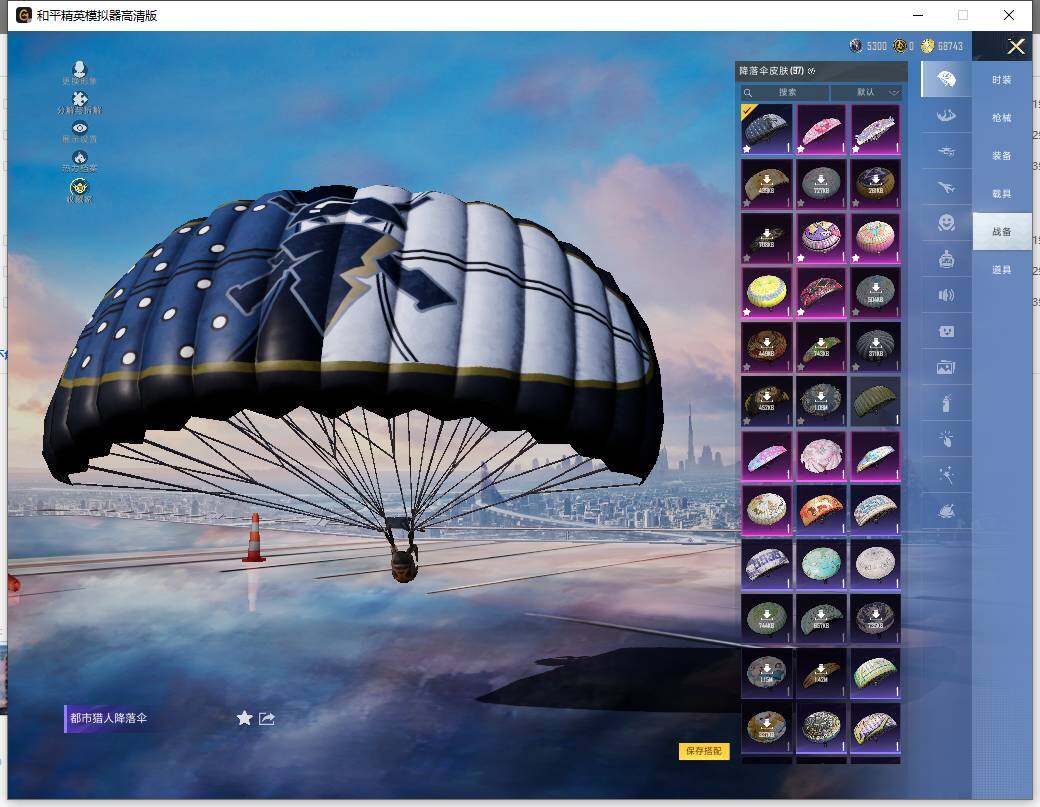The image size is (1040, 807).
Task: Select the equipped blue-white parachute thumbnail
Action: [767, 129]
